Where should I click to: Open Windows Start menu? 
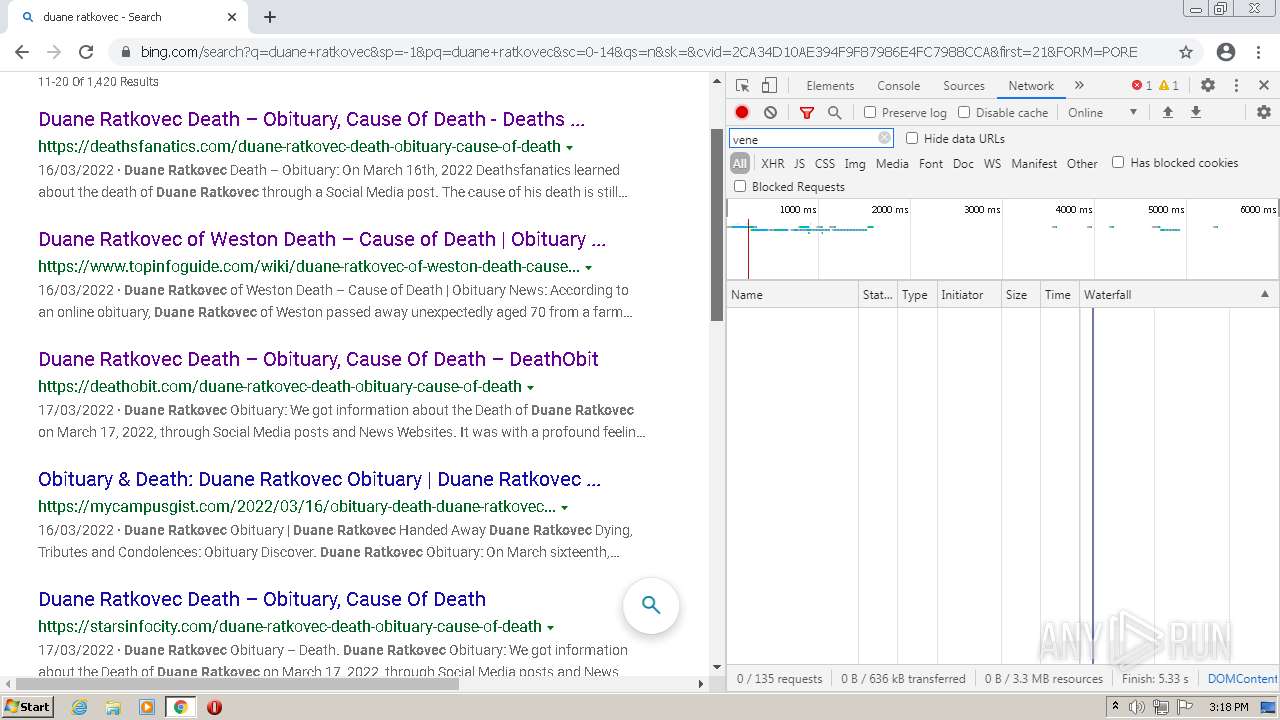pos(27,707)
